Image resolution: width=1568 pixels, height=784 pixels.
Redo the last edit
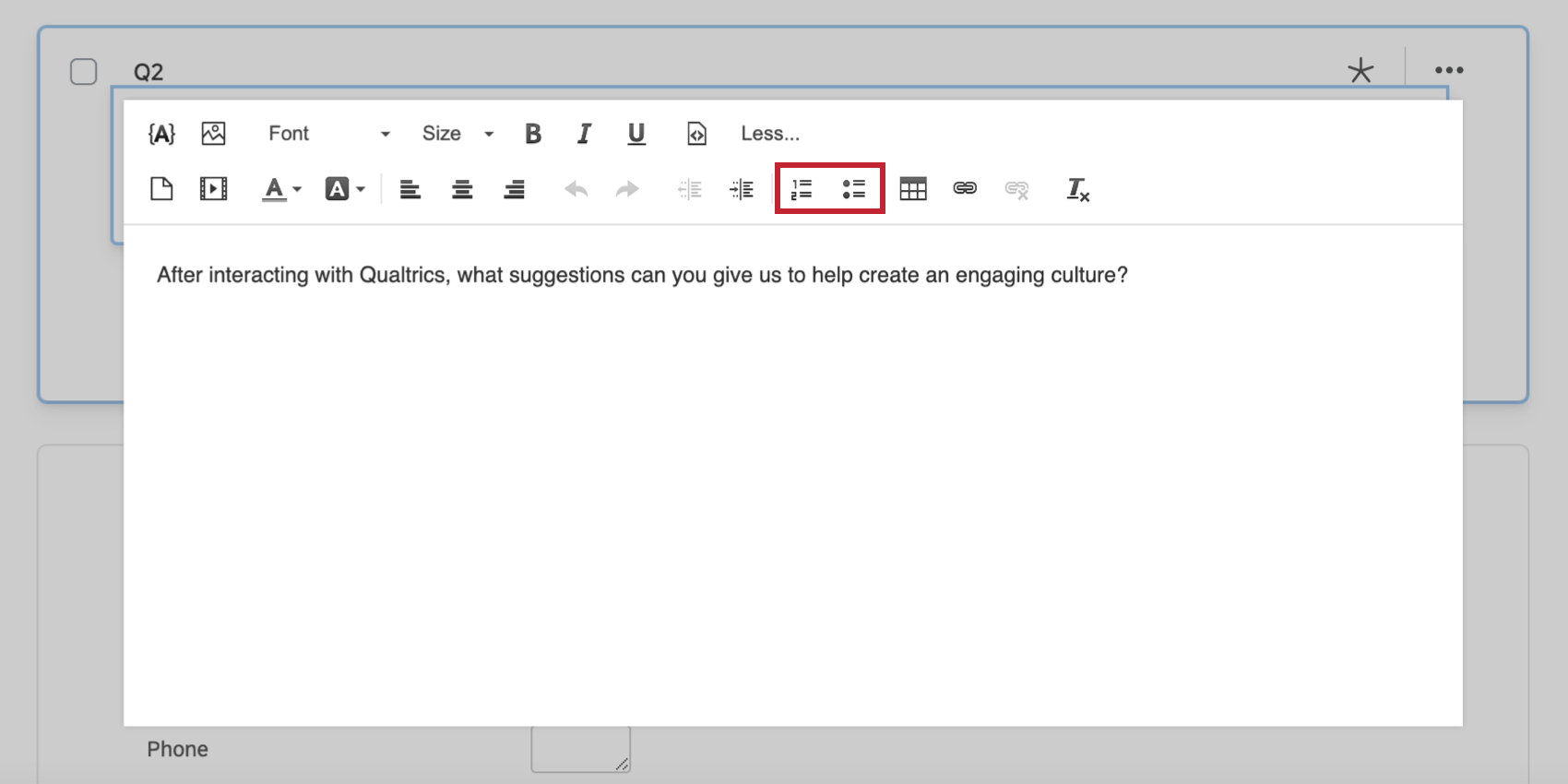(x=627, y=189)
